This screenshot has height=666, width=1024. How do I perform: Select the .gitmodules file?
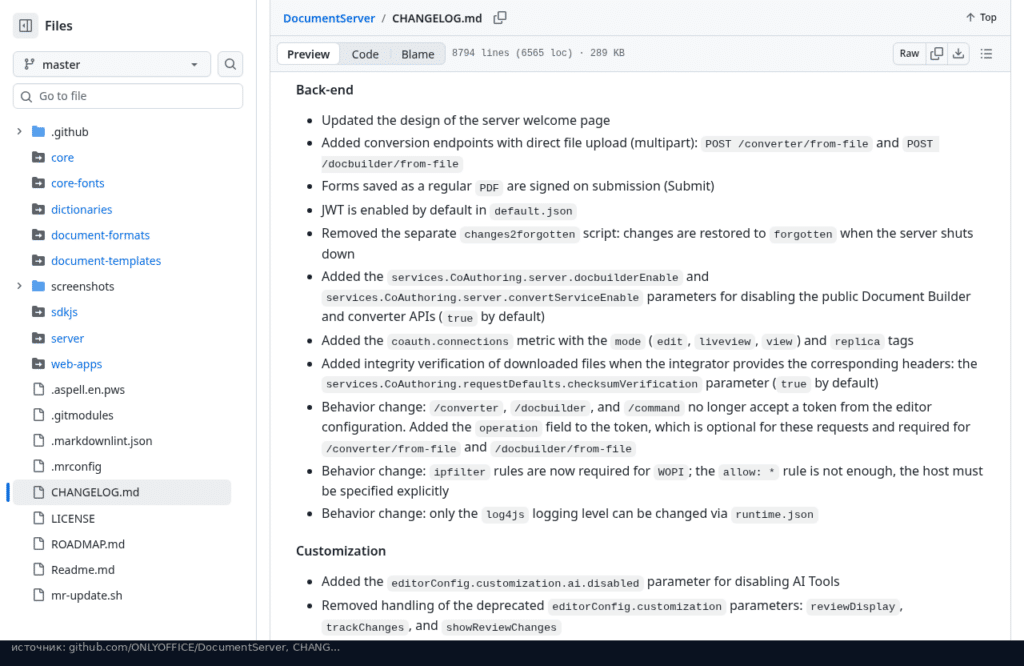pyautogui.click(x=82, y=415)
